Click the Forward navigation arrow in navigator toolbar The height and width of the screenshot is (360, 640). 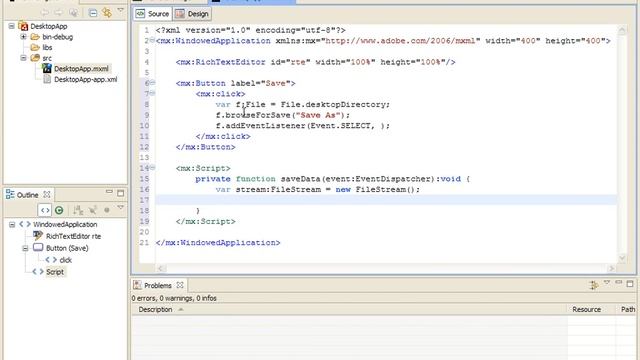click(x=58, y=13)
